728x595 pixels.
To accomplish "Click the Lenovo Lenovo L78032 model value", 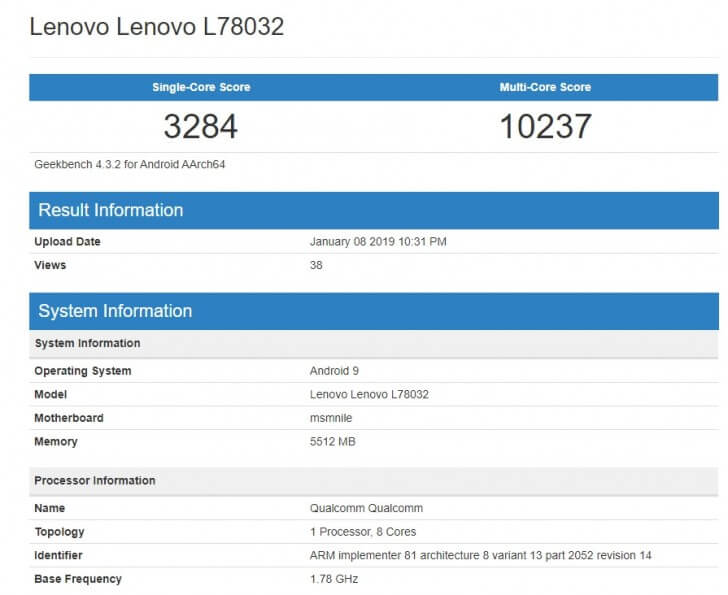I will click(369, 394).
